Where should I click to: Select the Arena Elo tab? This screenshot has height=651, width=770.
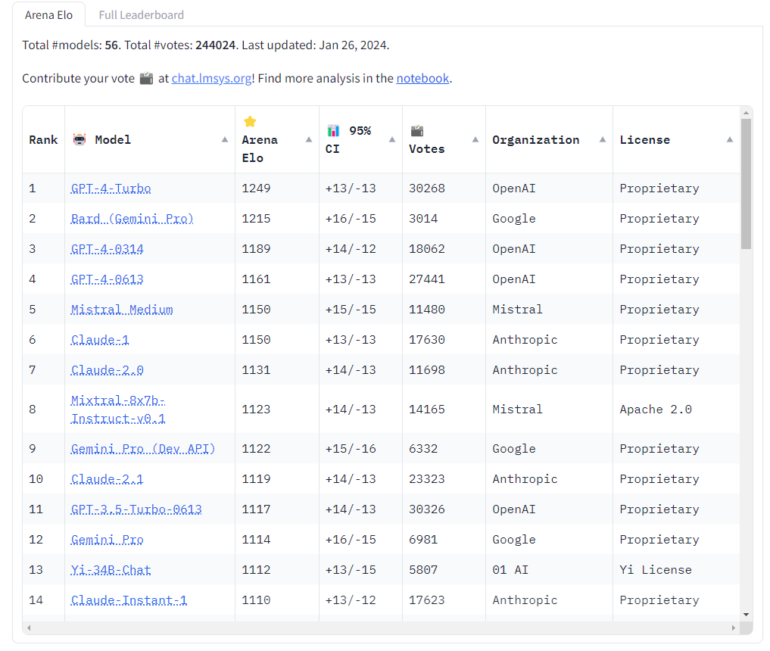[49, 15]
